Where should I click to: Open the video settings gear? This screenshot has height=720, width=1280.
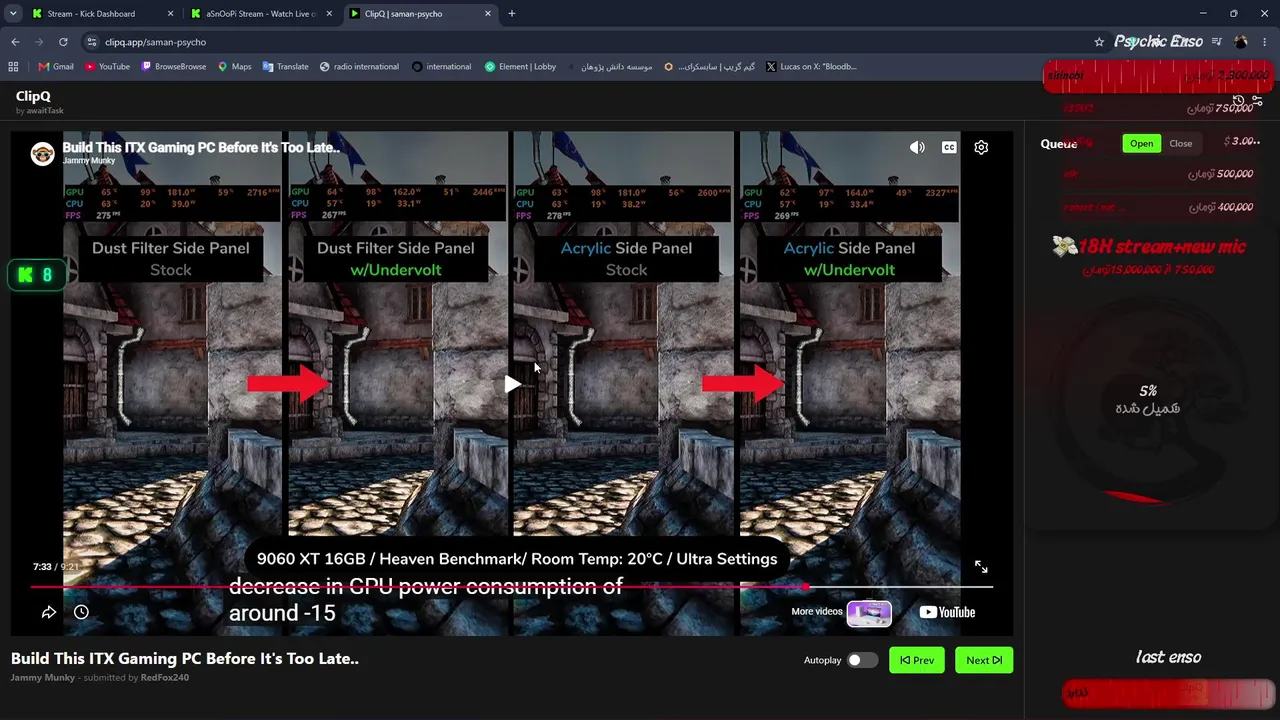pyautogui.click(x=981, y=147)
